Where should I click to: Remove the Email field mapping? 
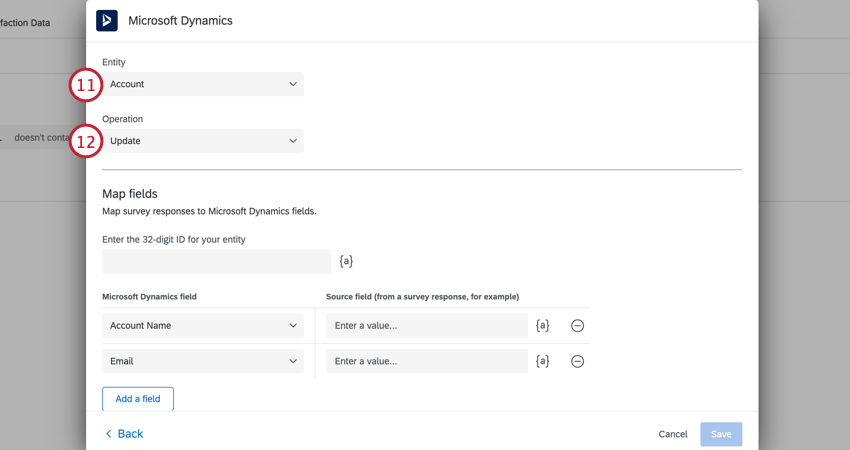(577, 362)
